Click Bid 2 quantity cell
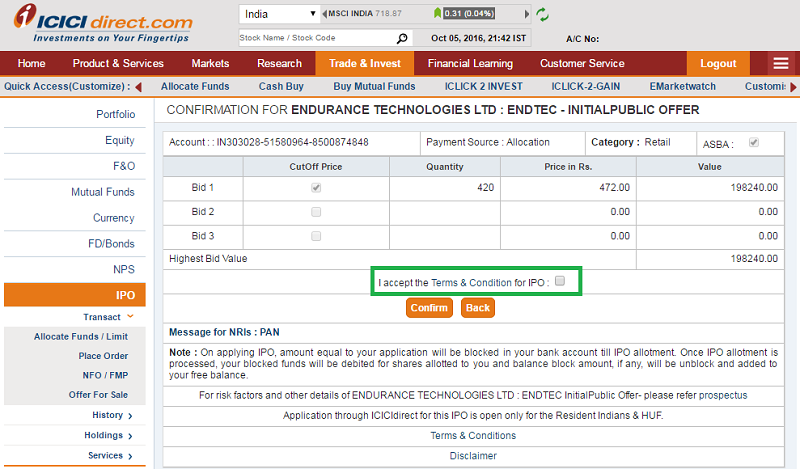 click(x=445, y=212)
